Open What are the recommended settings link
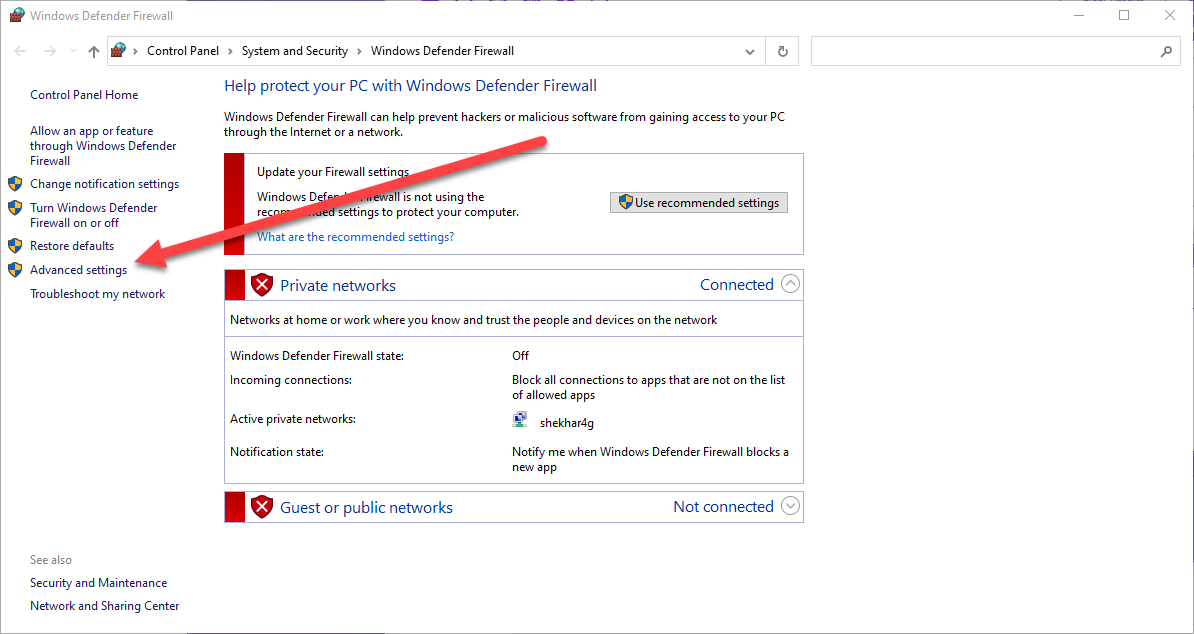Image resolution: width=1194 pixels, height=634 pixels. [355, 237]
